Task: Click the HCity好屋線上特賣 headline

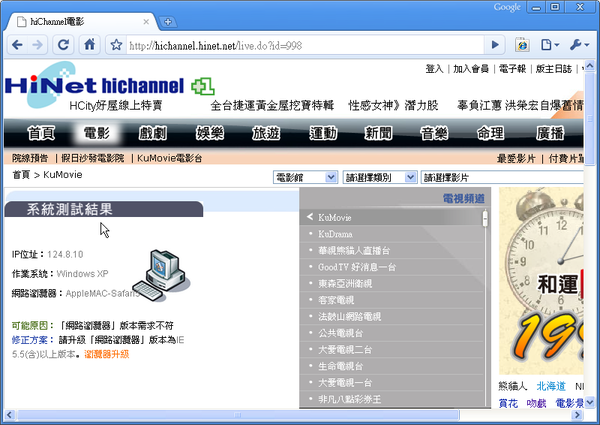Action: [x=116, y=106]
